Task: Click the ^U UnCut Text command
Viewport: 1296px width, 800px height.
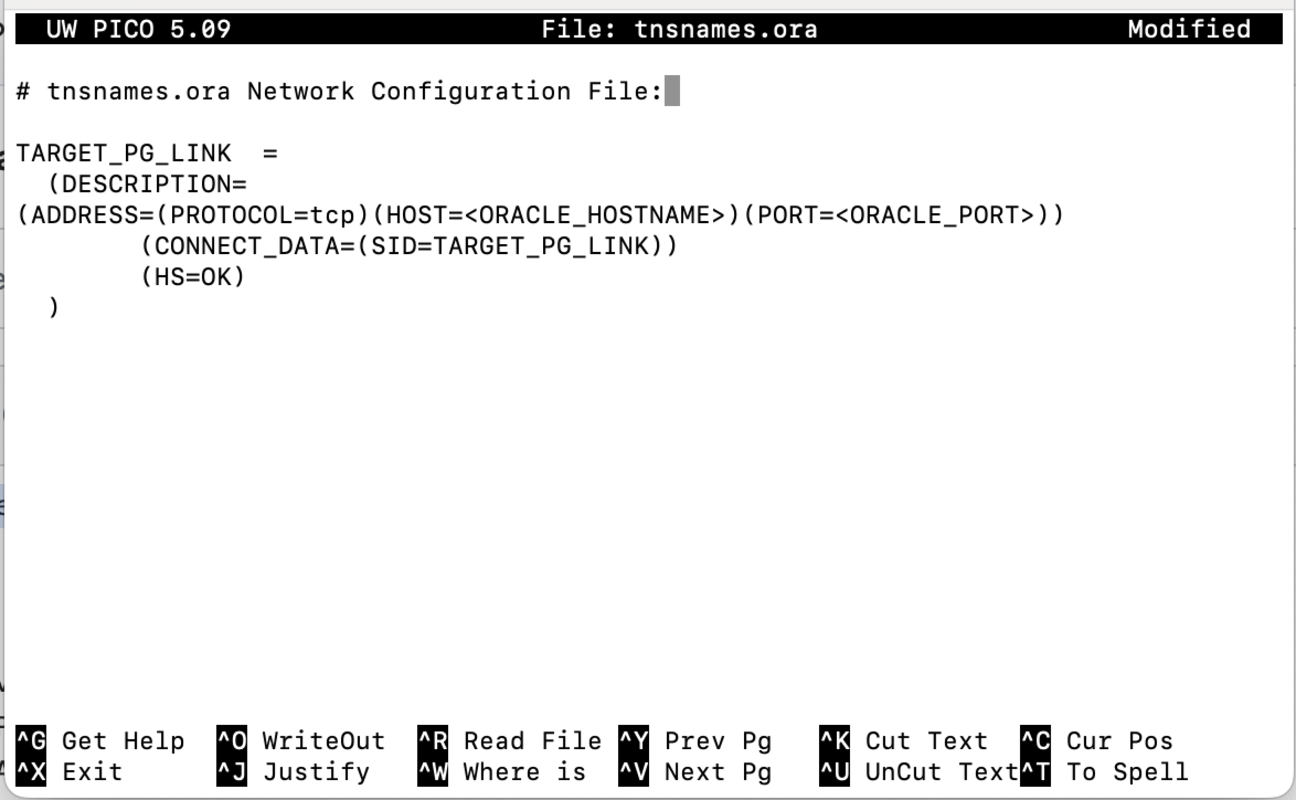Action: [920, 772]
